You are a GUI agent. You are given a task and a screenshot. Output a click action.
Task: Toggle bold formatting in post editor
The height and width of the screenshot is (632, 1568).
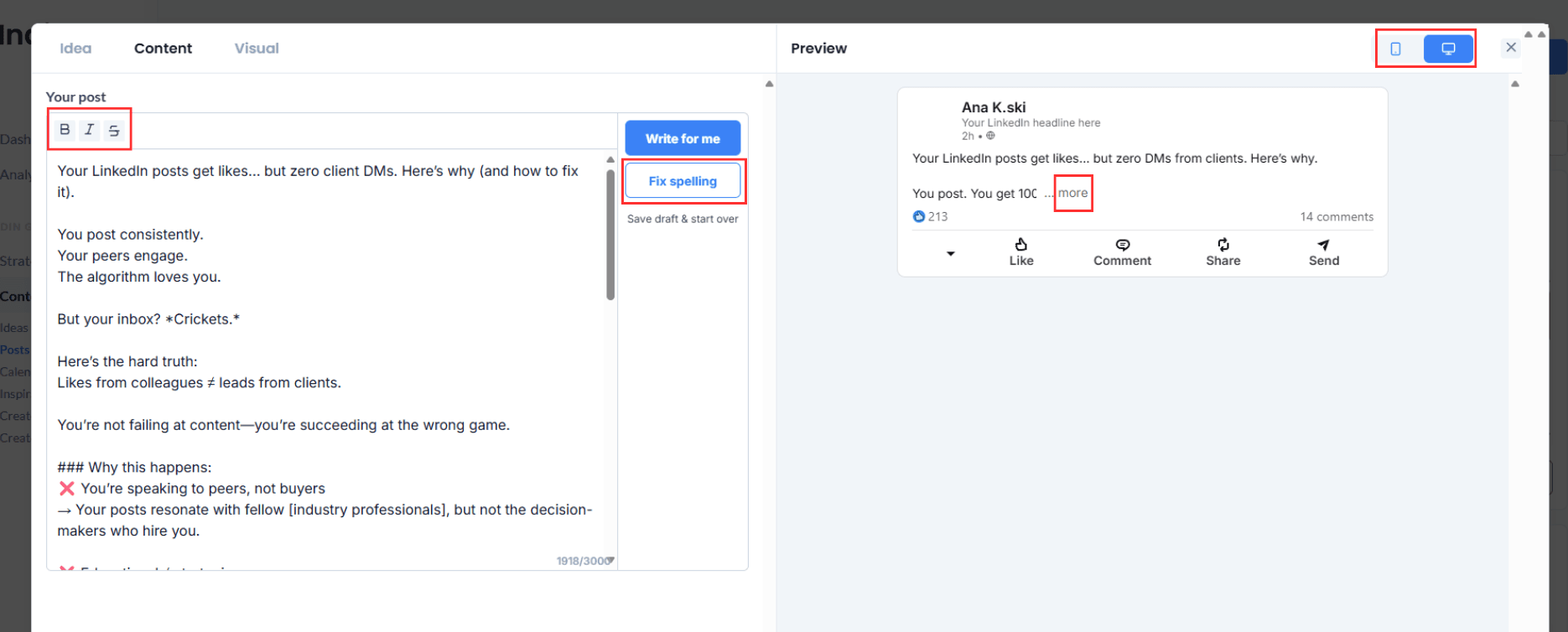(65, 130)
